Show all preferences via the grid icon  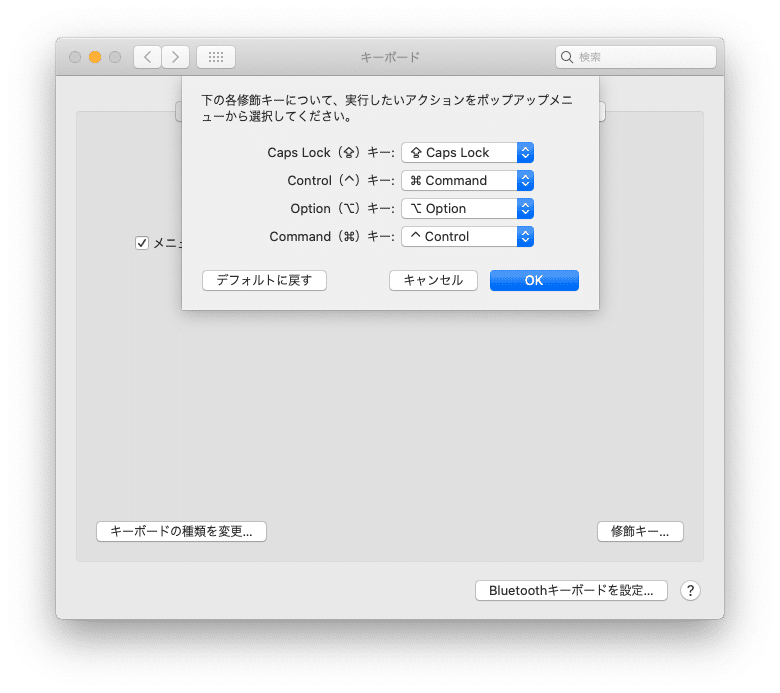[216, 57]
